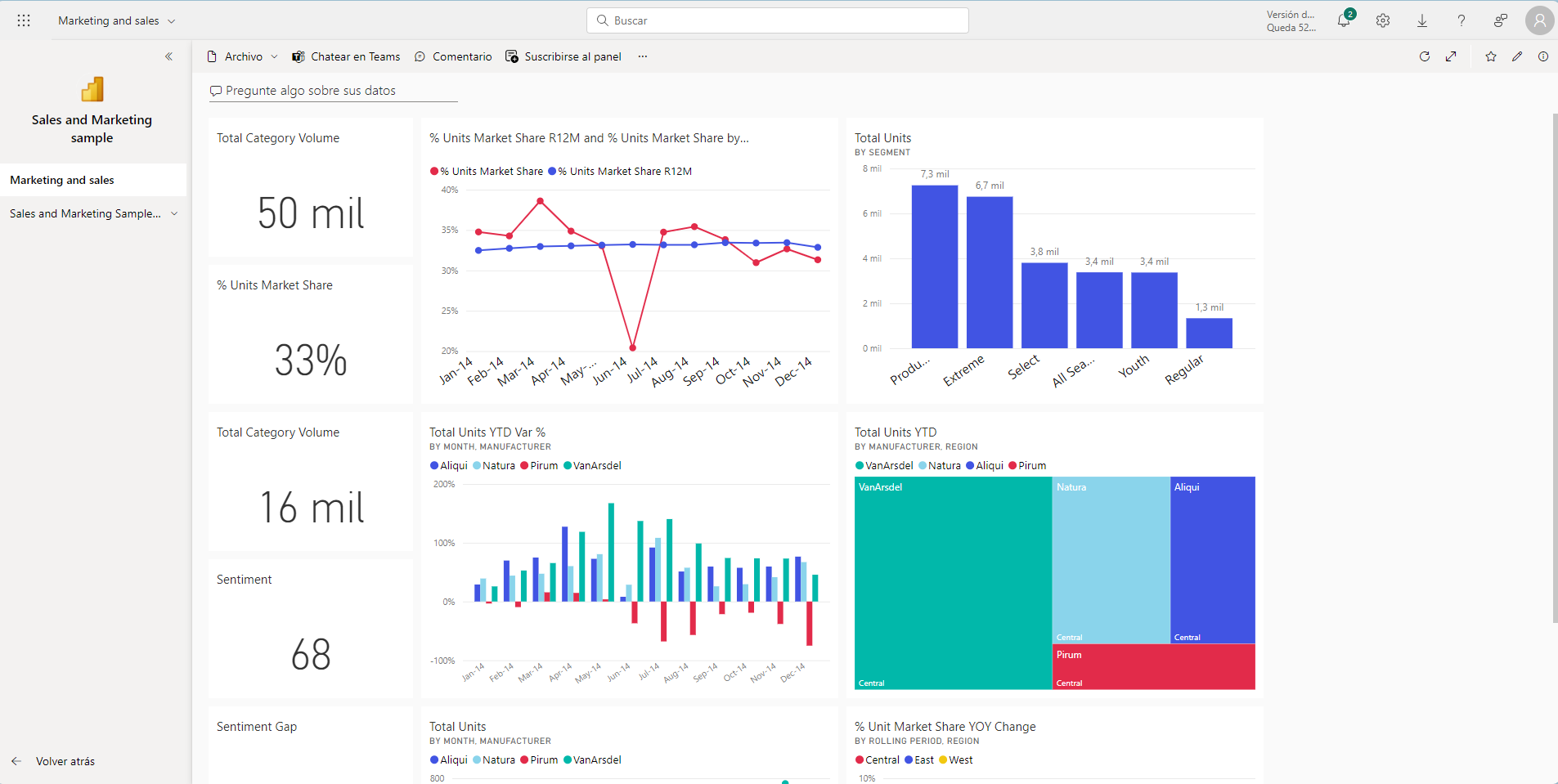
Task: Toggle Natura legend in Total Units YTD treemap
Action: pos(940,465)
